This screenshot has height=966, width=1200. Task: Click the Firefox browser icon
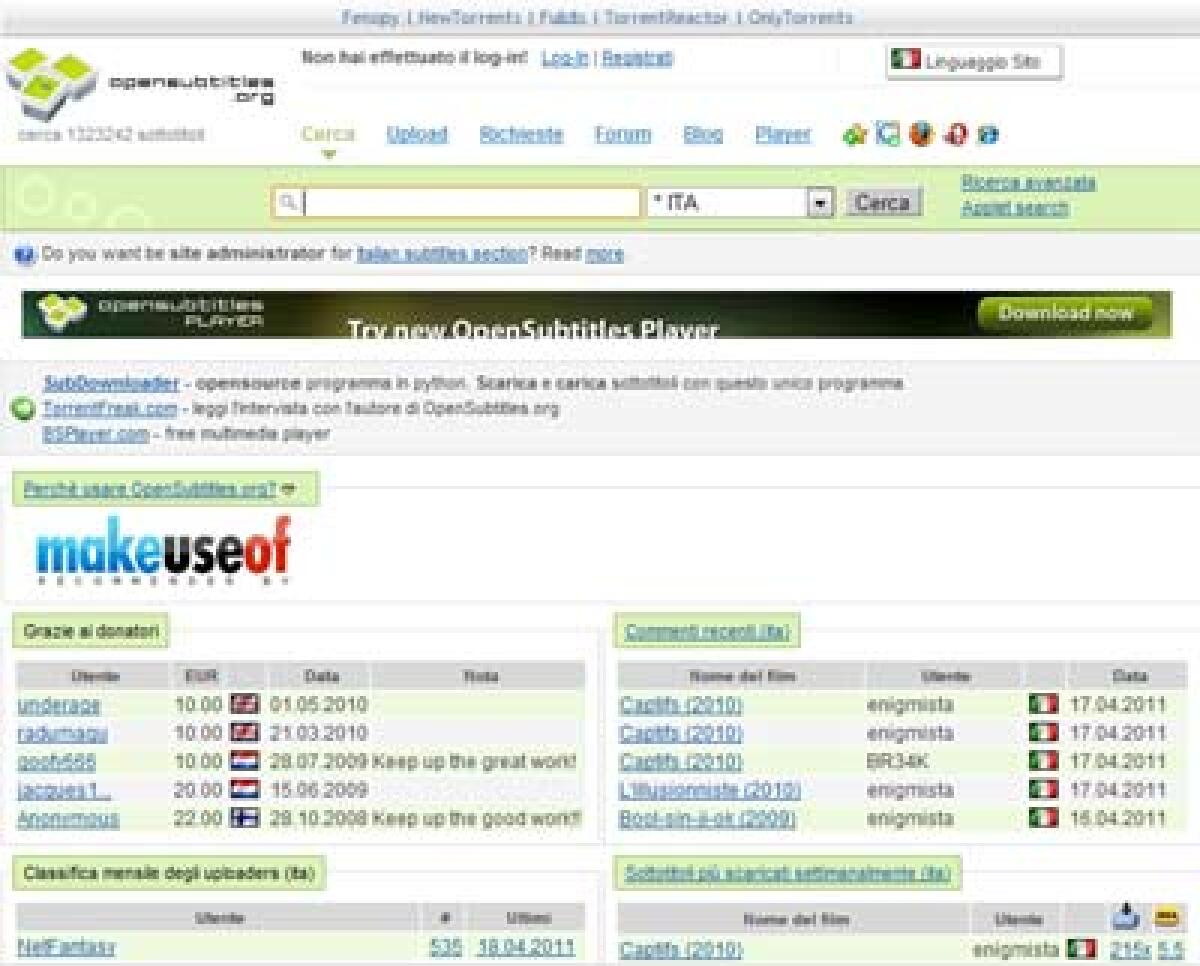(x=920, y=134)
